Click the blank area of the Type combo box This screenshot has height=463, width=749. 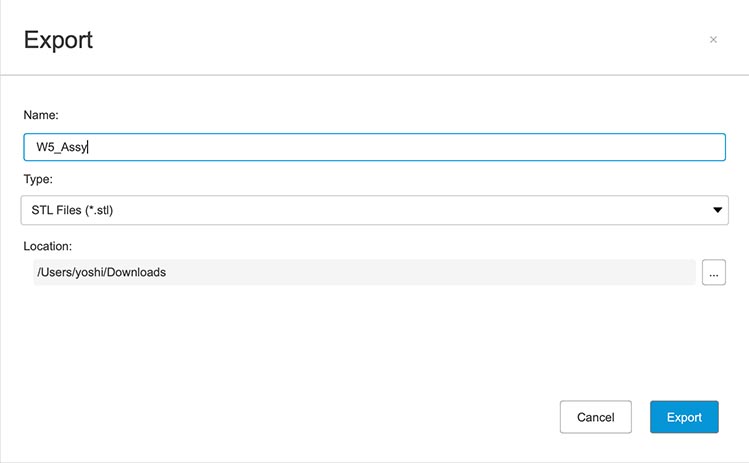point(420,210)
